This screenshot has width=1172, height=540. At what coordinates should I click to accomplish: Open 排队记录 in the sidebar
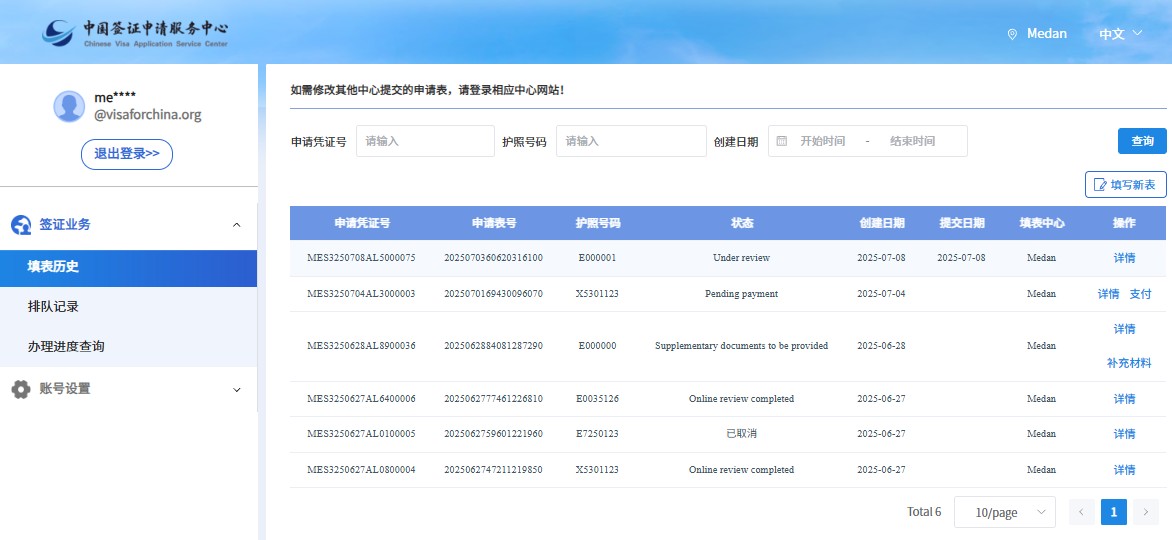[53, 306]
